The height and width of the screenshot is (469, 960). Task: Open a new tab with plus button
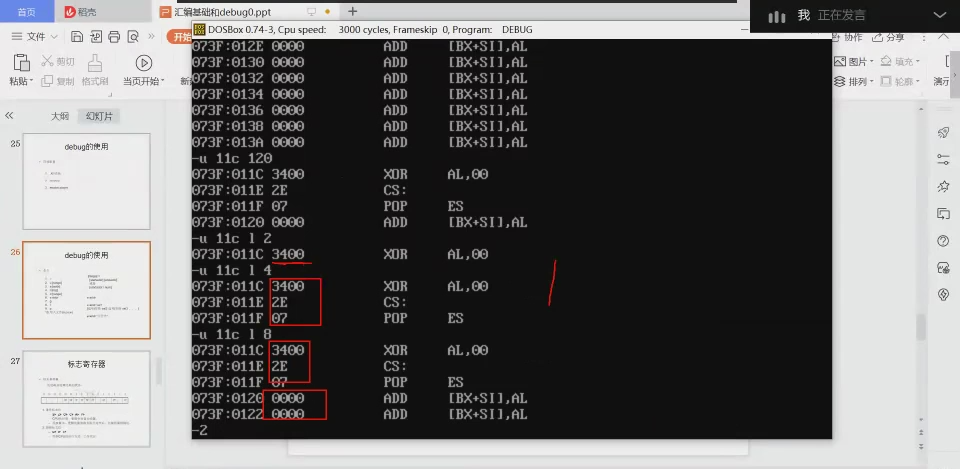352,11
